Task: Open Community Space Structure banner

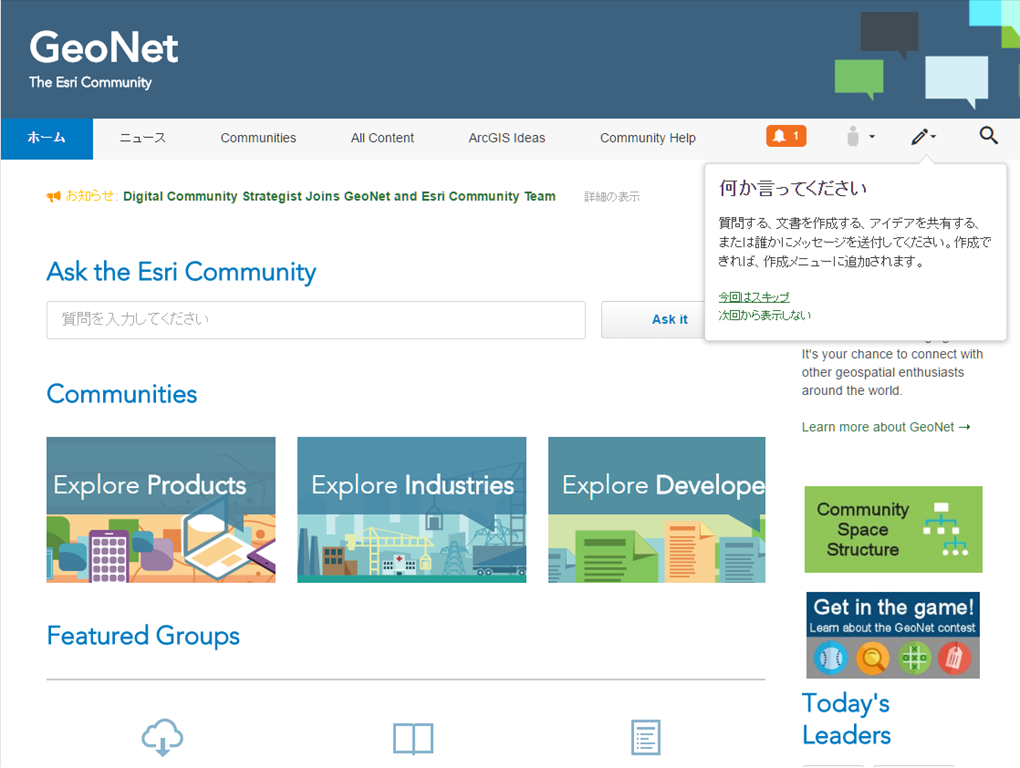Action: tap(893, 529)
